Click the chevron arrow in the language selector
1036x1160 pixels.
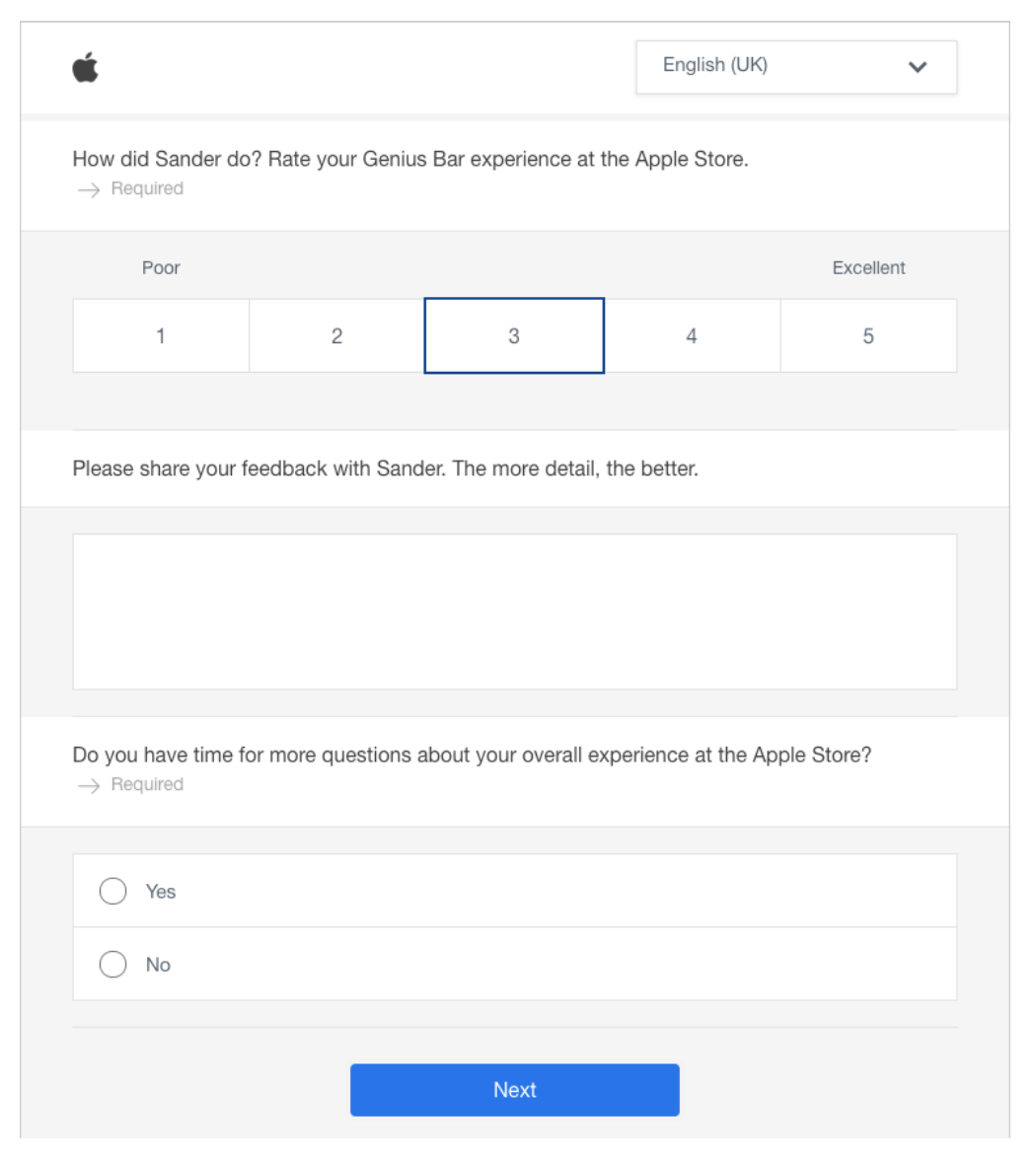coord(918,67)
